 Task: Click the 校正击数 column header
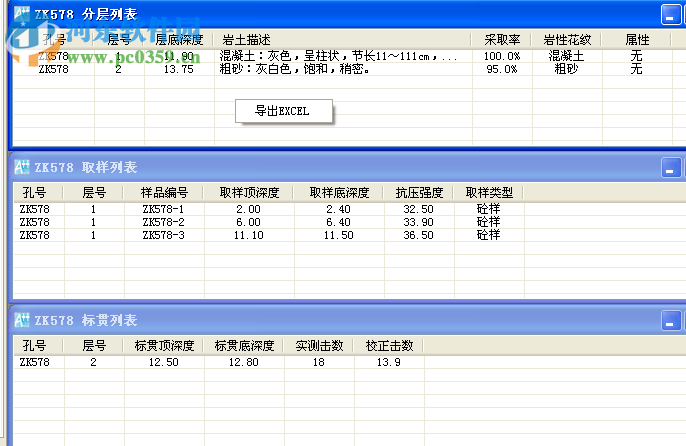[389, 346]
